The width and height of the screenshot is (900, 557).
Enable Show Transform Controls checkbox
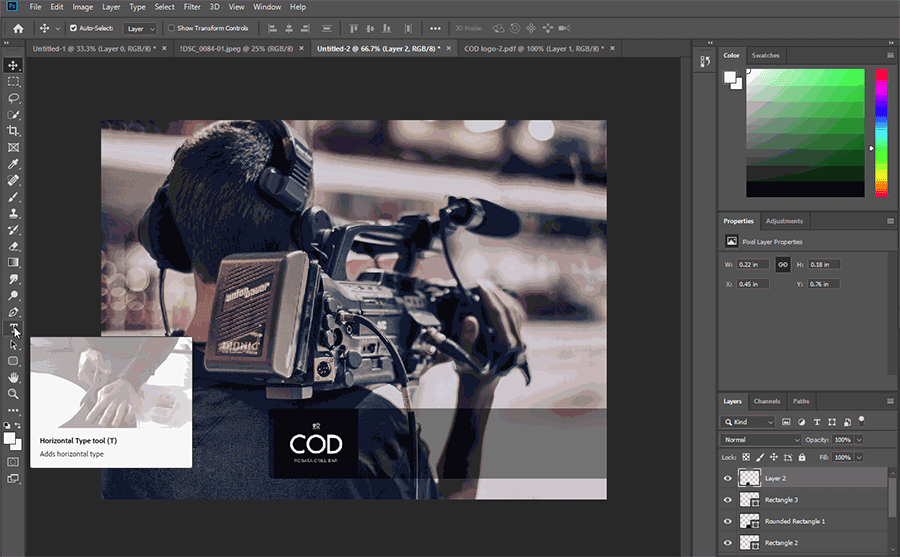click(x=171, y=28)
